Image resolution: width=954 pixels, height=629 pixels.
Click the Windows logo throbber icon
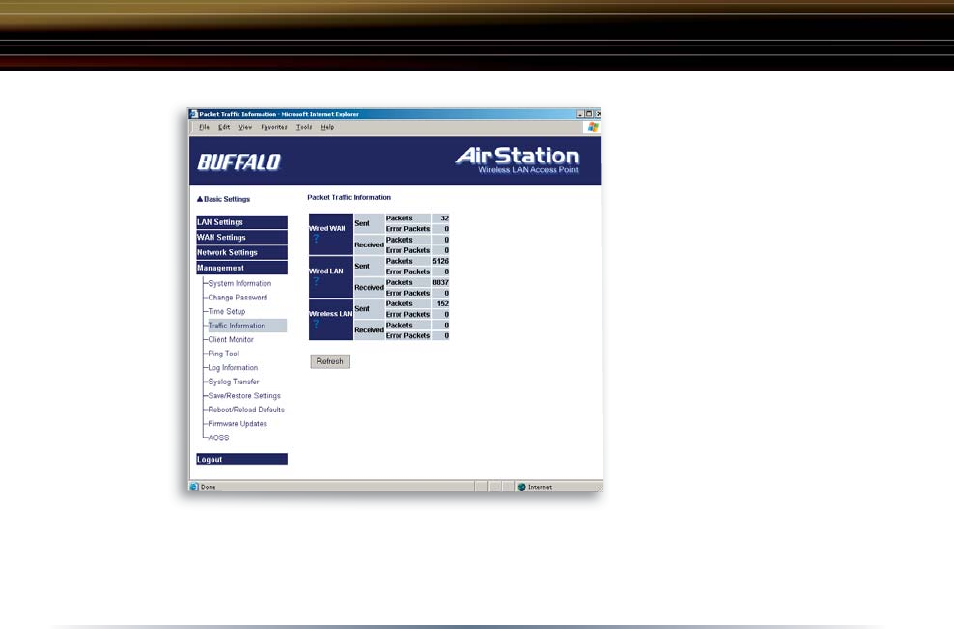pyautogui.click(x=593, y=127)
